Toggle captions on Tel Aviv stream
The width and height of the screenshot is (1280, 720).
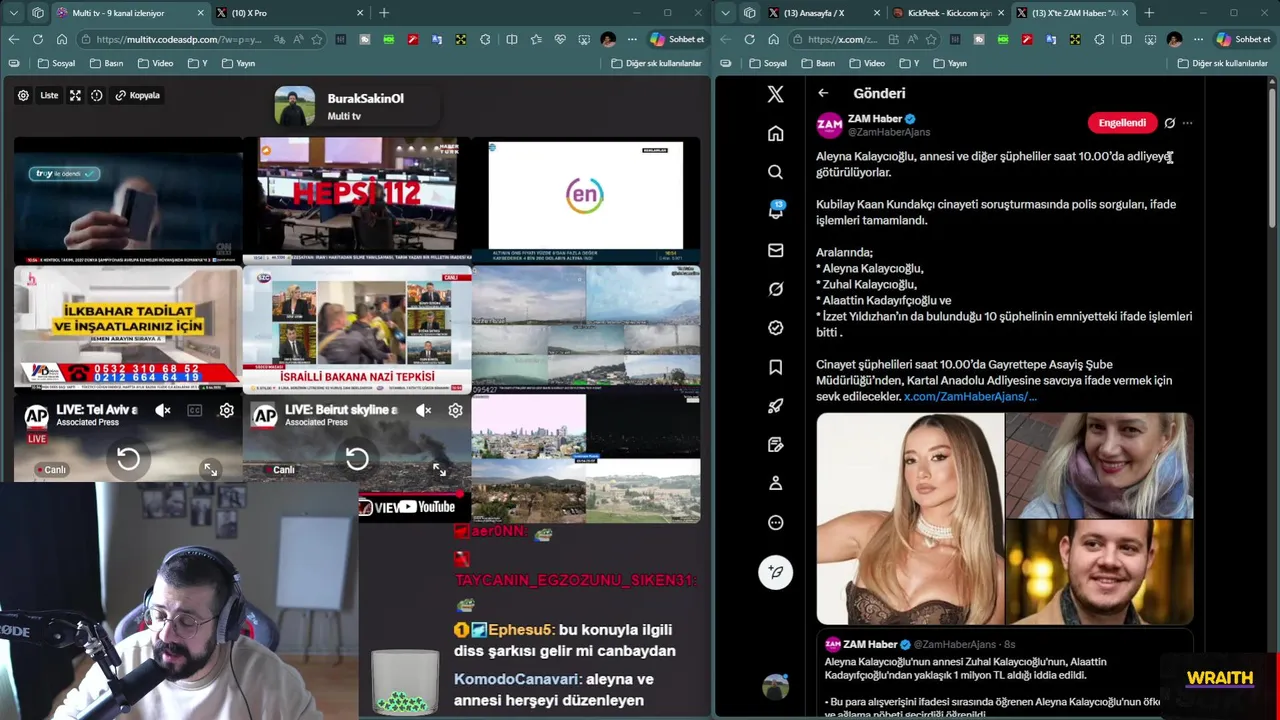click(x=195, y=410)
